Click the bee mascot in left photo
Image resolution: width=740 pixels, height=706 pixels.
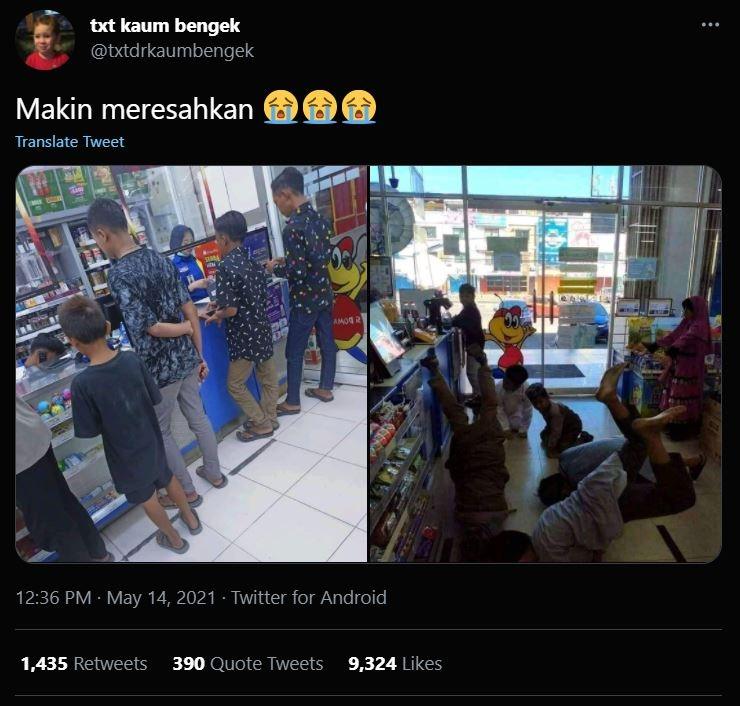(x=348, y=295)
